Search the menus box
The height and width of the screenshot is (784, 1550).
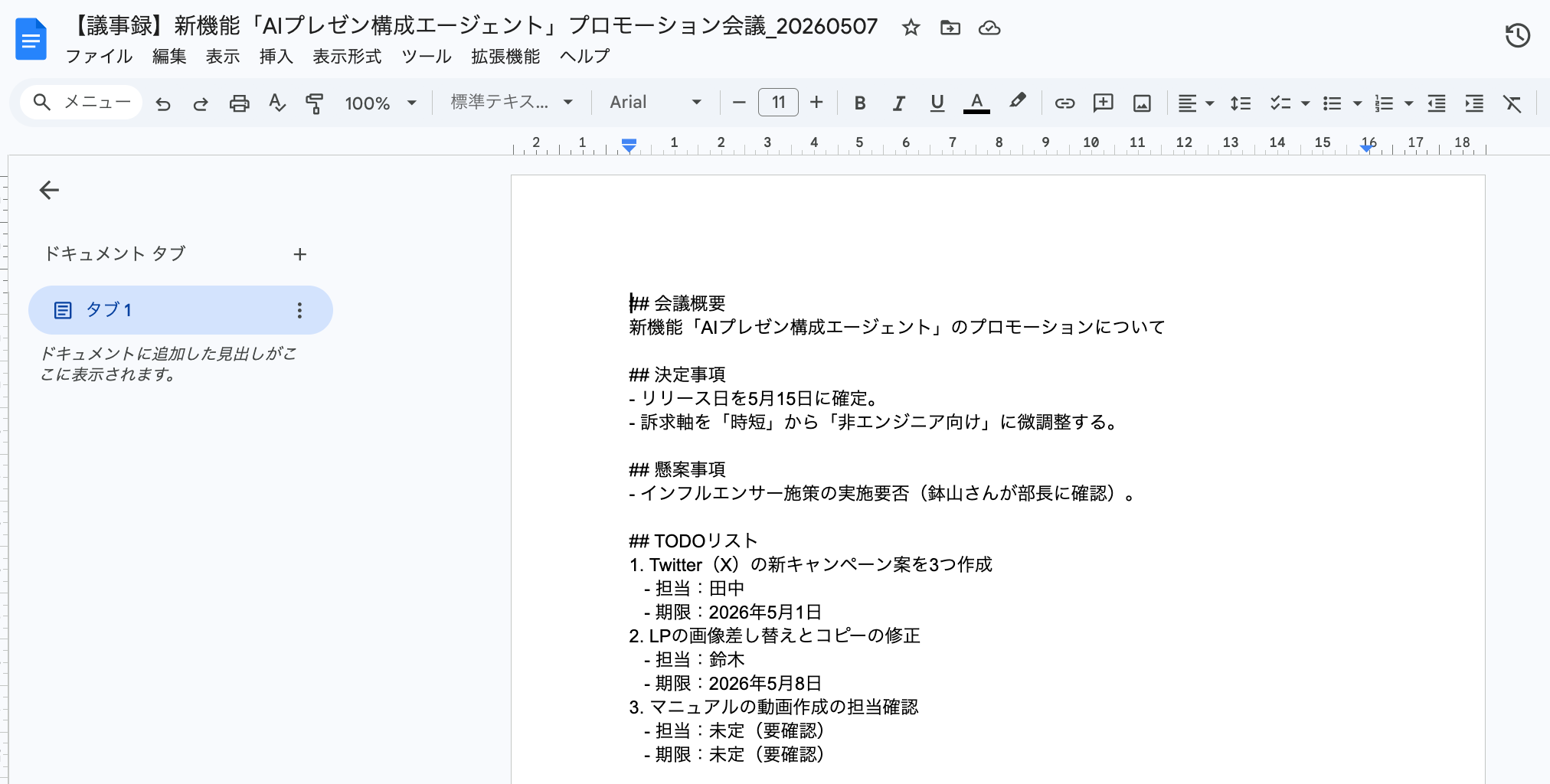(82, 103)
